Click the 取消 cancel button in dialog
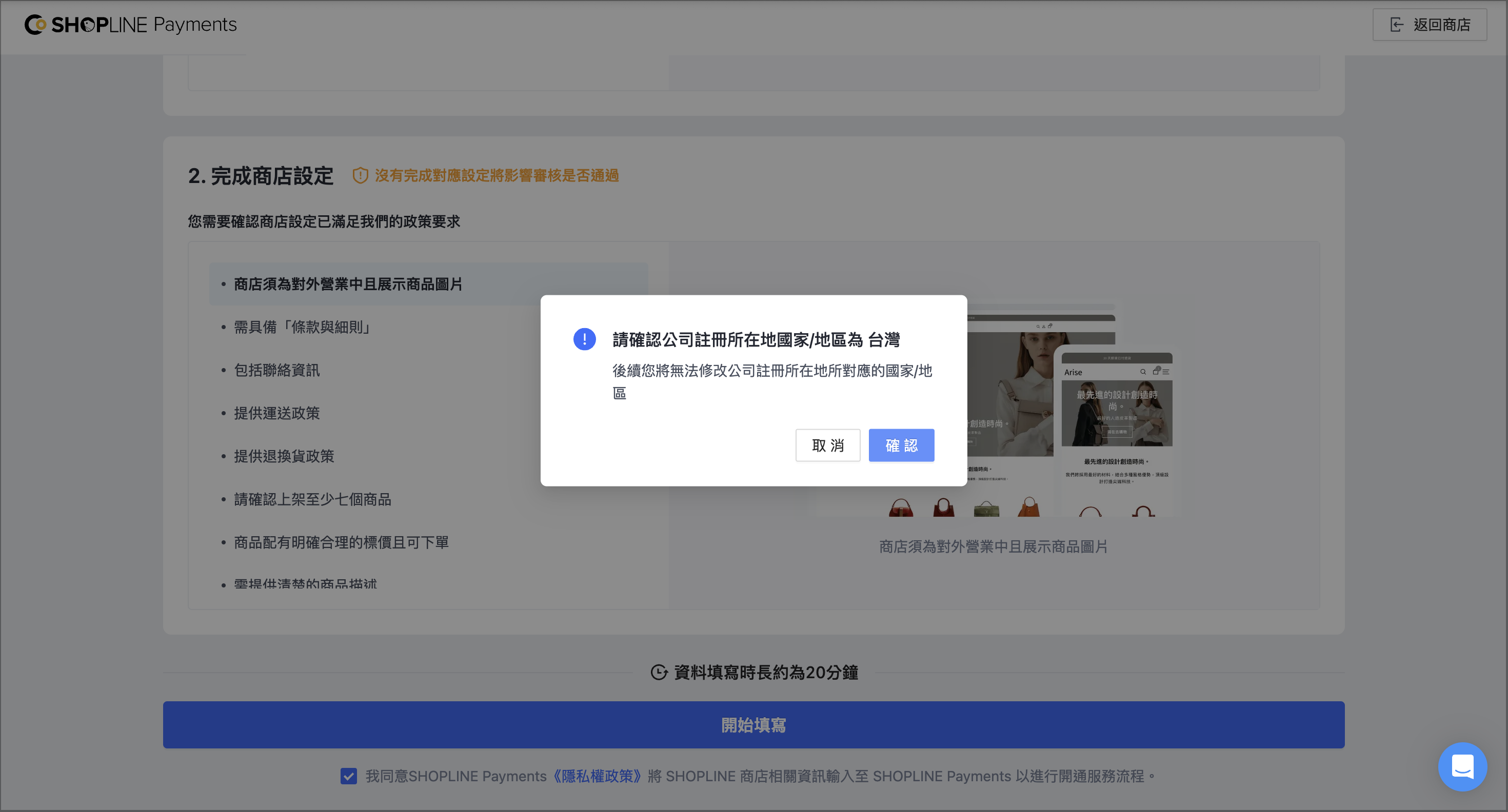This screenshot has width=1508, height=812. click(828, 445)
